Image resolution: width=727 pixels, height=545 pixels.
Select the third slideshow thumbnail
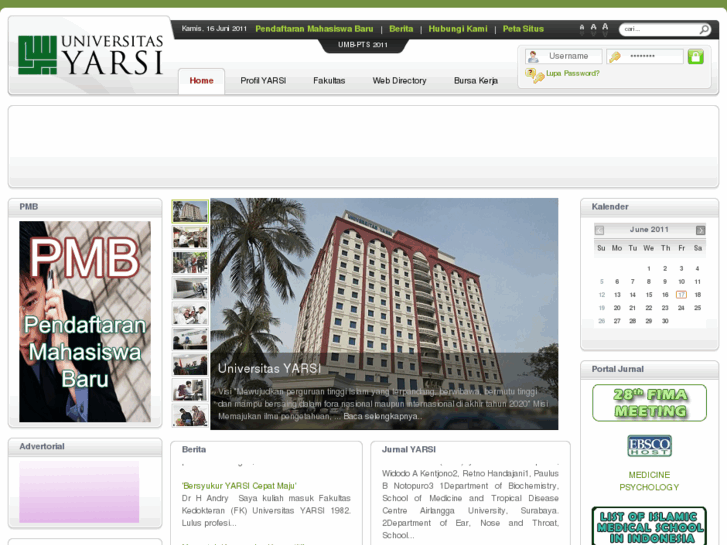(190, 263)
